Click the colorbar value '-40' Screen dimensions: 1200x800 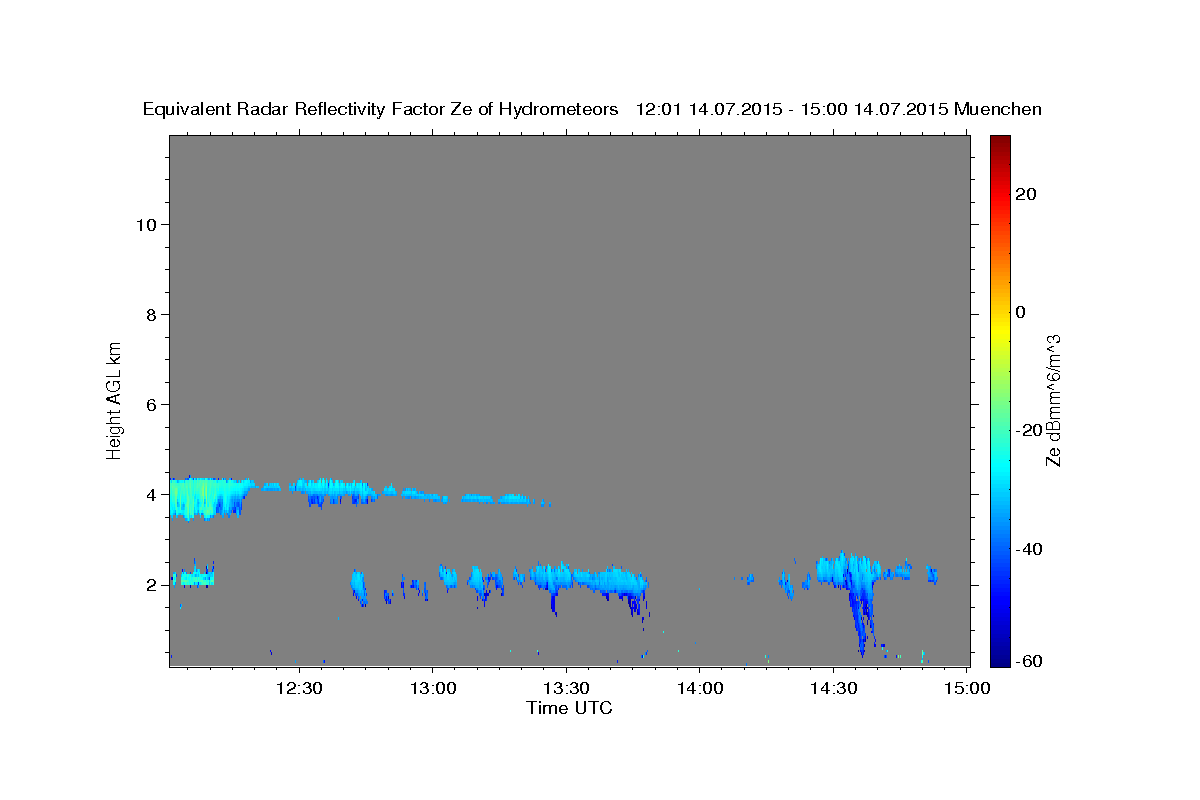click(1029, 549)
